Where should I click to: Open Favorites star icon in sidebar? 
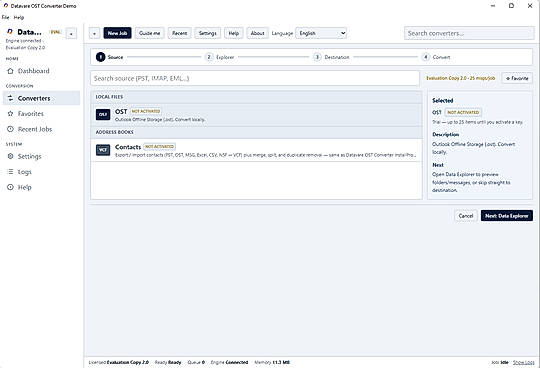click(10, 114)
